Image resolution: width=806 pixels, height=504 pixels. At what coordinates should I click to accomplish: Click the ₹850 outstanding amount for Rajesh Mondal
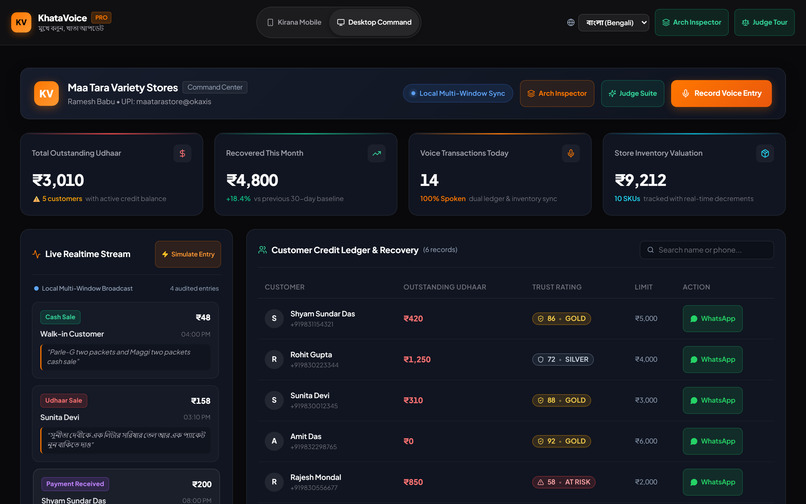tap(413, 482)
